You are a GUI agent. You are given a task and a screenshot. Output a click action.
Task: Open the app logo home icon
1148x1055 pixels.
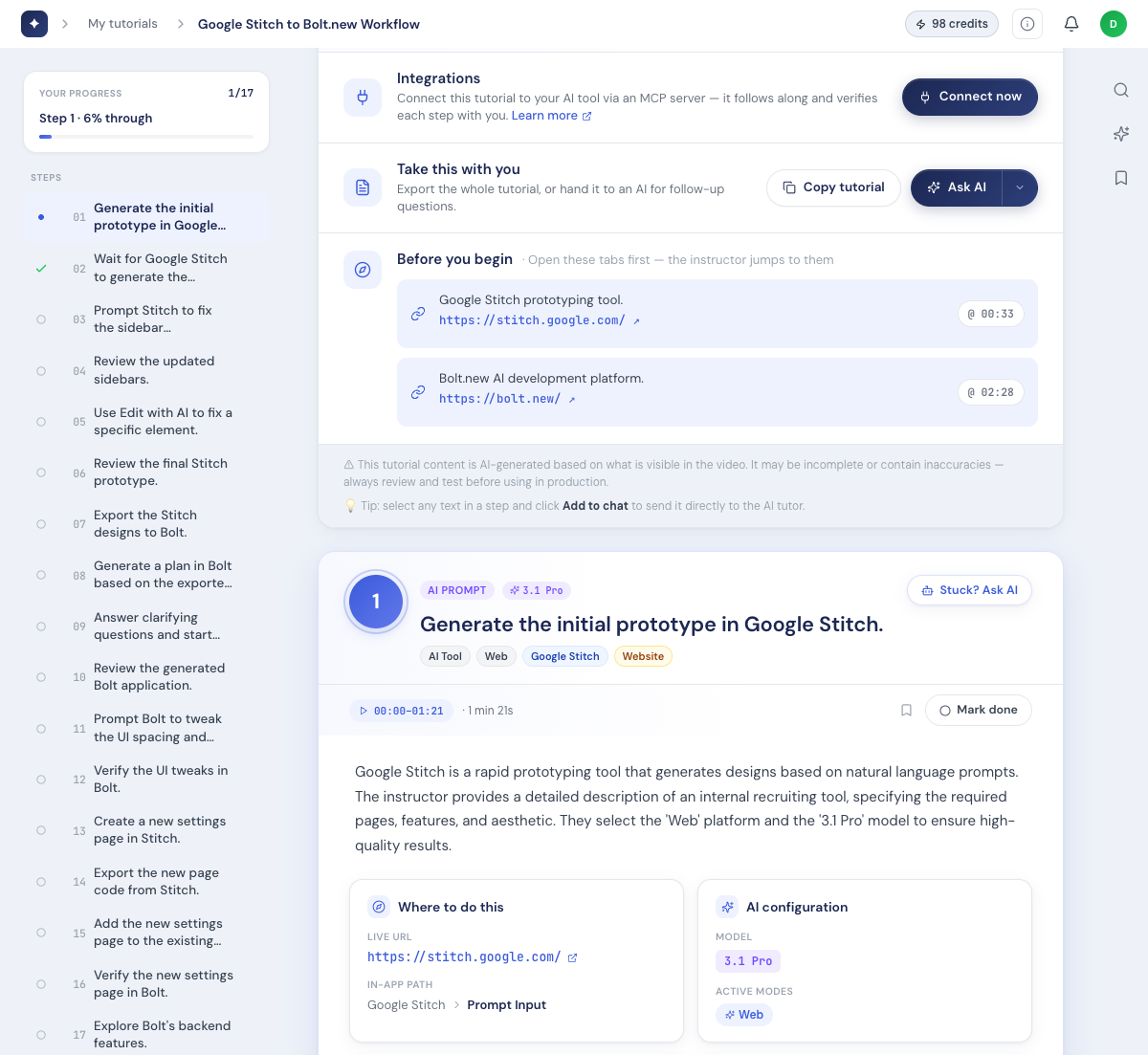click(34, 24)
